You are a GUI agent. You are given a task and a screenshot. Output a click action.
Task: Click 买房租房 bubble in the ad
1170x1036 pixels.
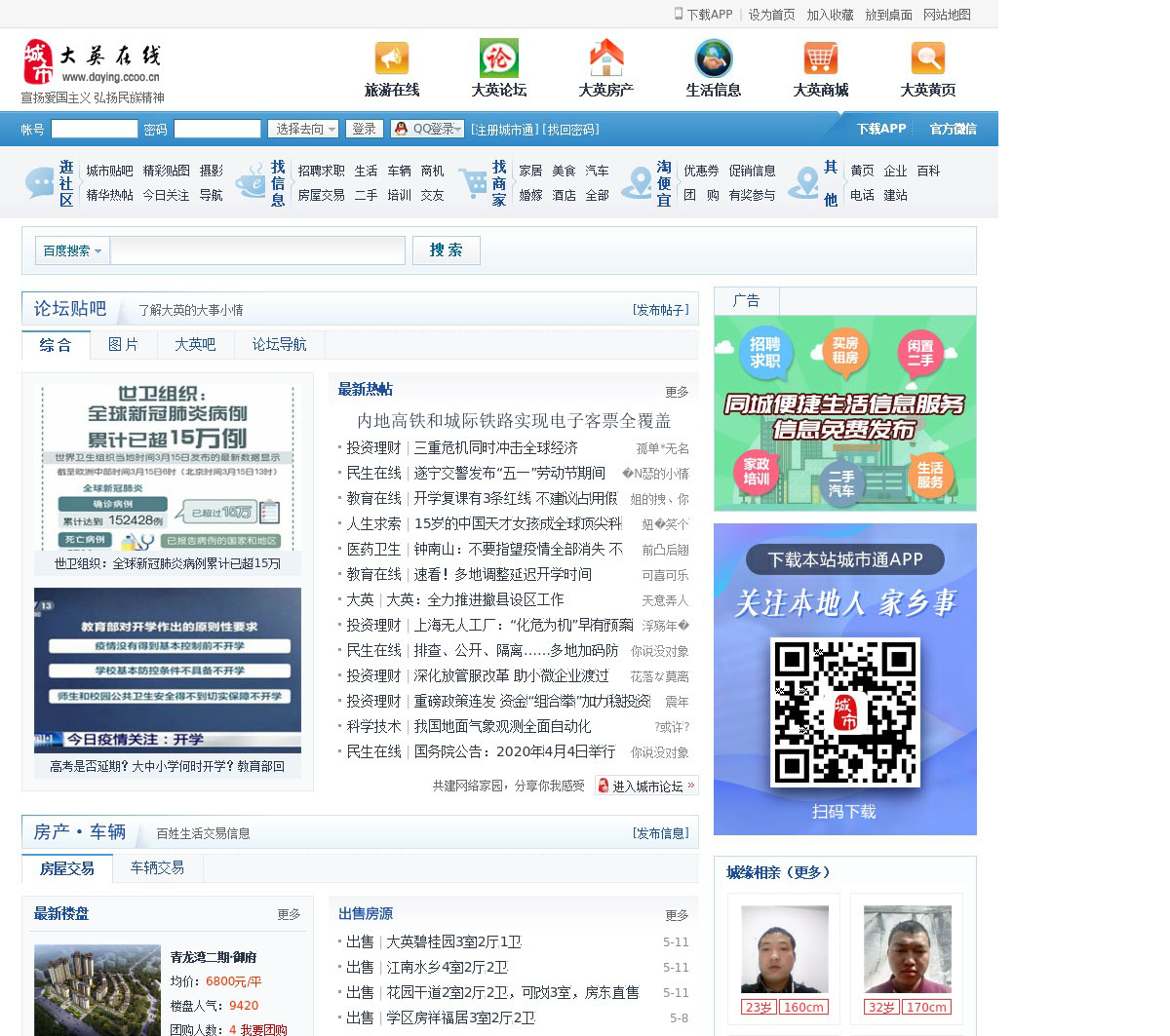pyautogui.click(x=845, y=351)
